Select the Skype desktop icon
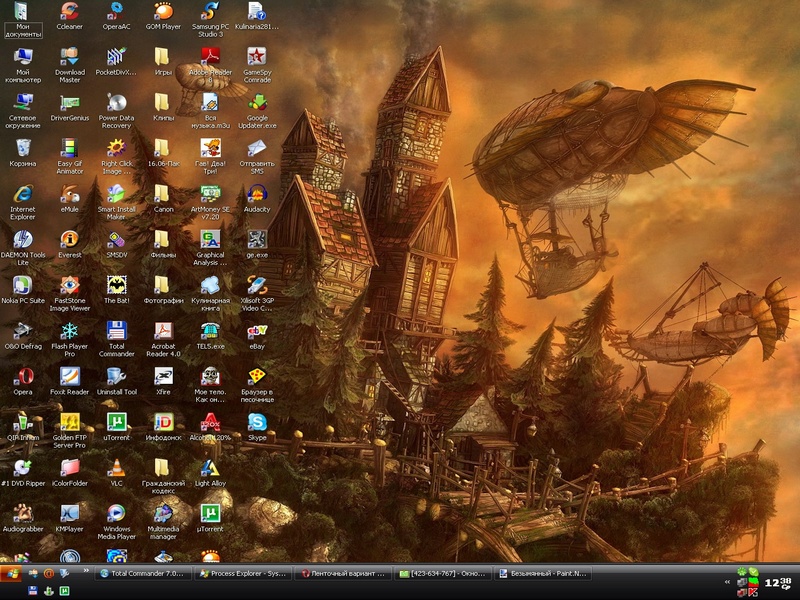 [x=257, y=422]
